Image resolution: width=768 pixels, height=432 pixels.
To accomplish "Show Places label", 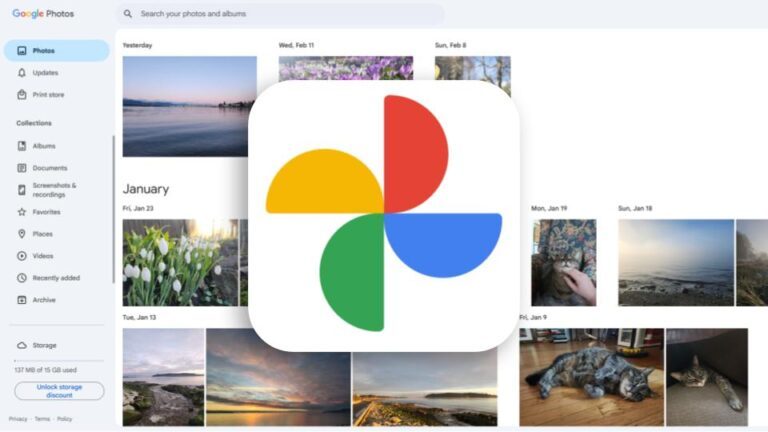I will 42,234.
